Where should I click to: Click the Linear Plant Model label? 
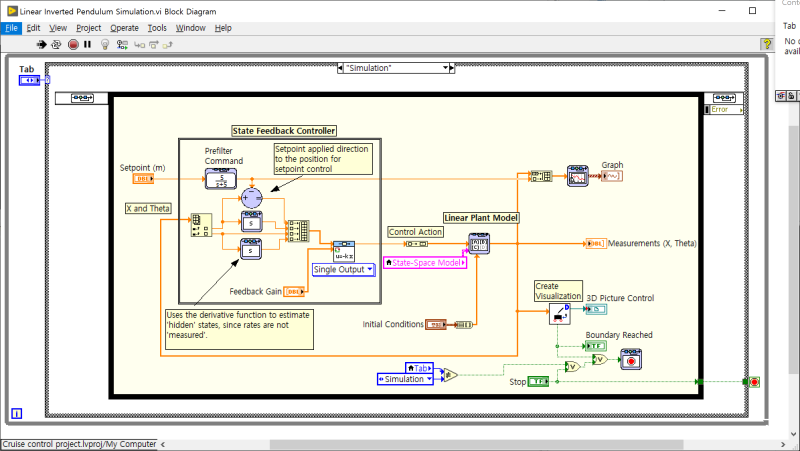pyautogui.click(x=481, y=218)
